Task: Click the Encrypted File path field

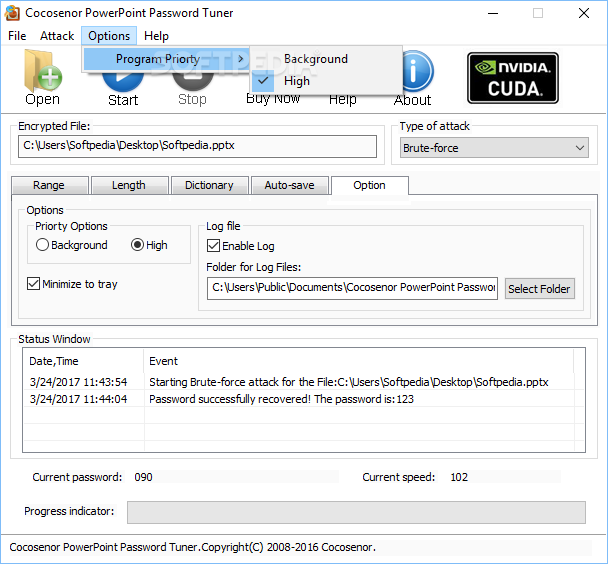Action: [197, 146]
